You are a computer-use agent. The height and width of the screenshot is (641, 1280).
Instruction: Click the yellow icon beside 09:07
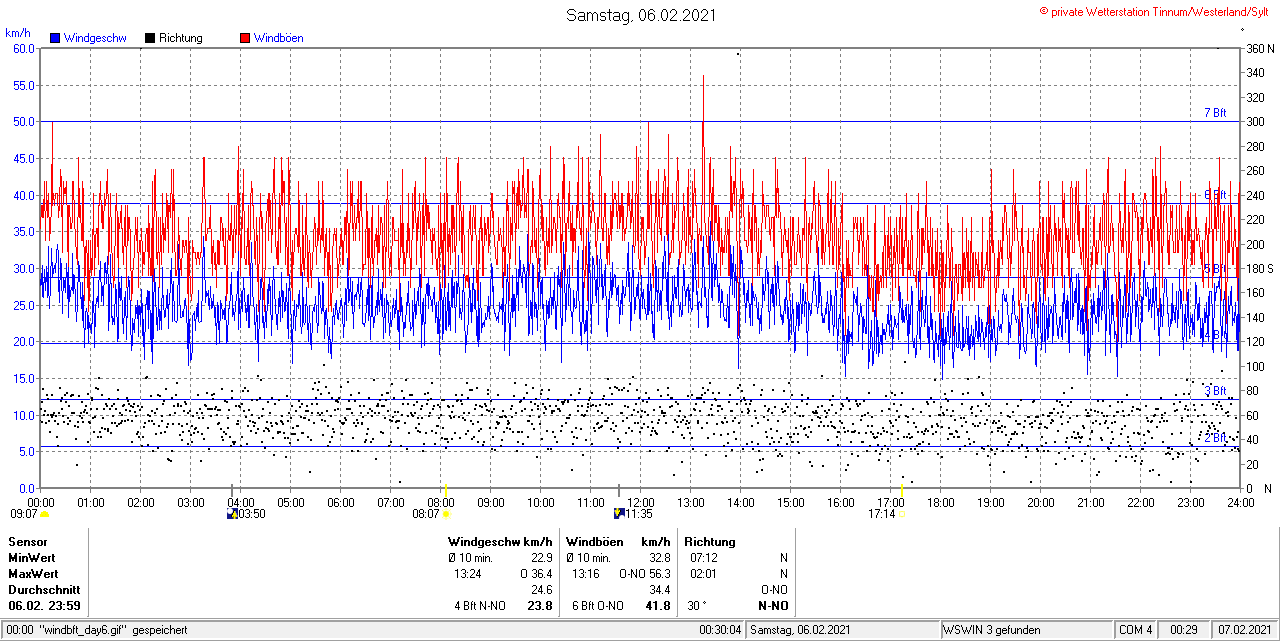pyautogui.click(x=44, y=514)
